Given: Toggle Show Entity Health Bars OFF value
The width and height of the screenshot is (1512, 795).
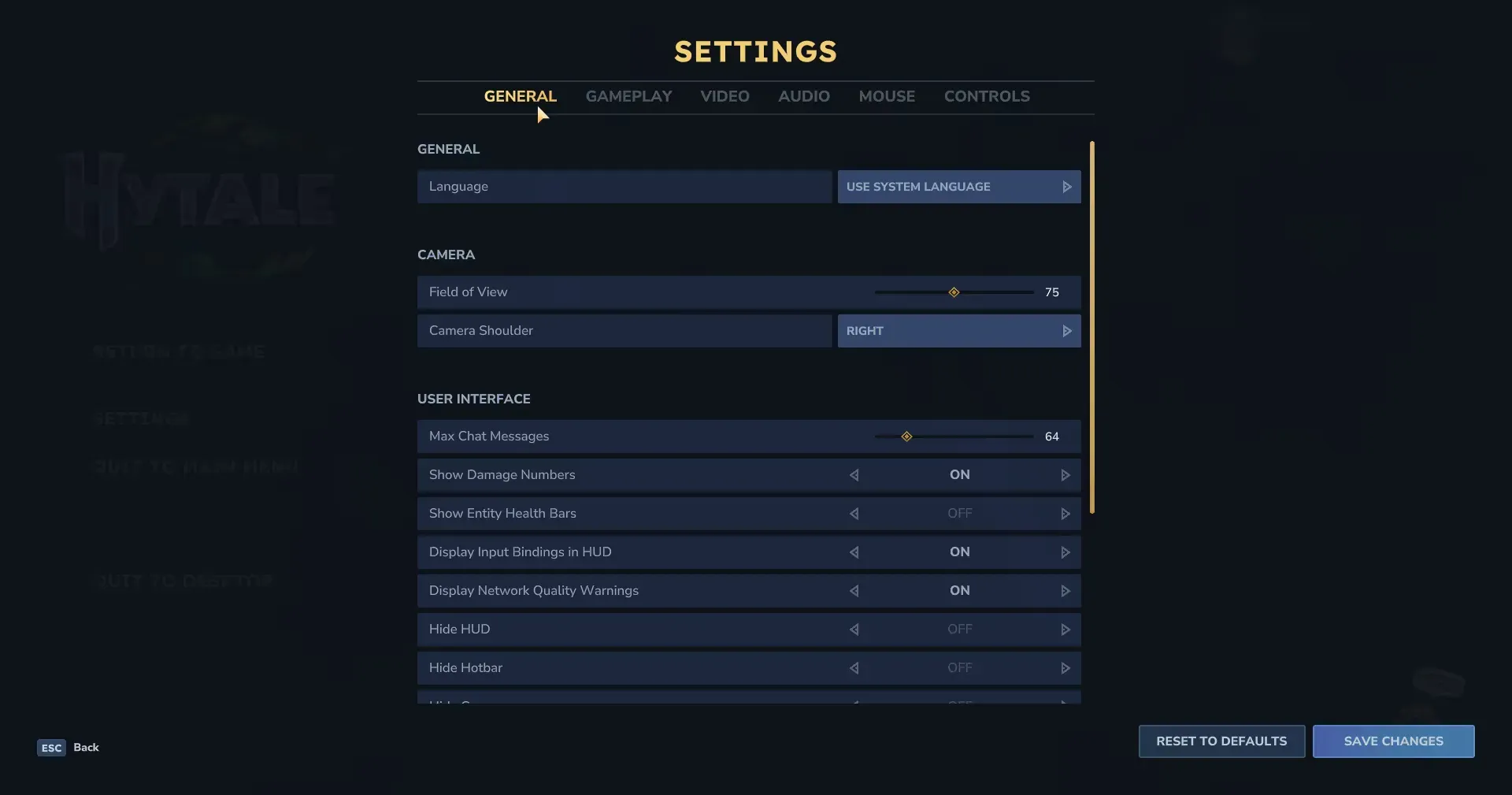Looking at the screenshot, I should point(959,514).
